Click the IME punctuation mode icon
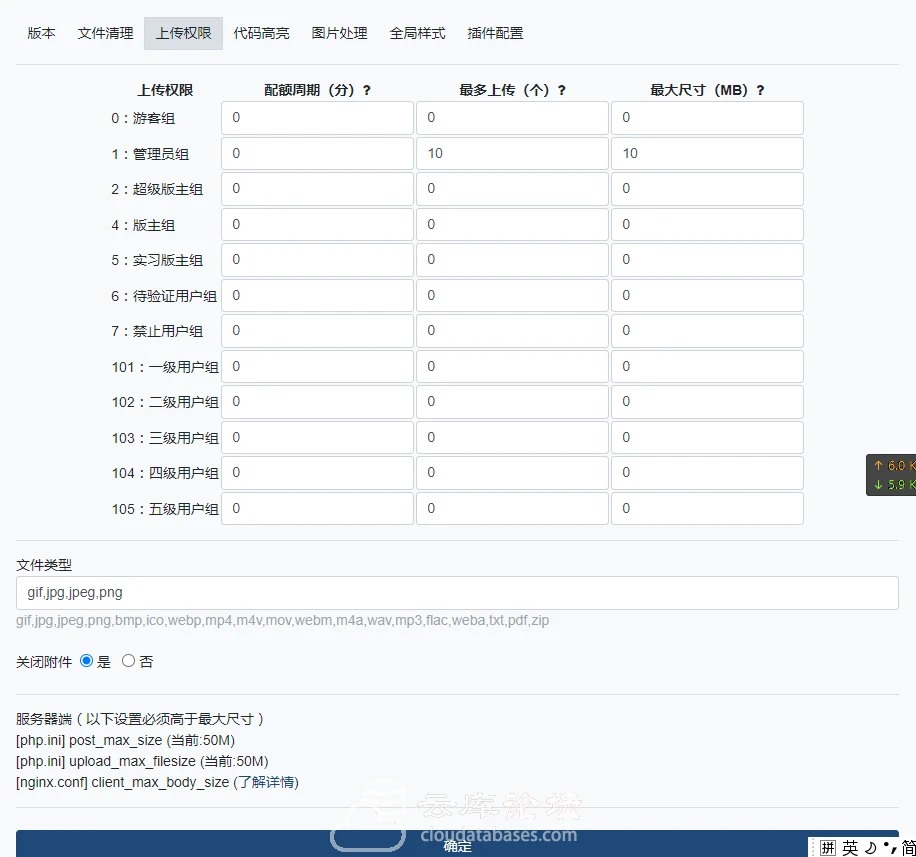The width and height of the screenshot is (916, 857). [x=890, y=848]
